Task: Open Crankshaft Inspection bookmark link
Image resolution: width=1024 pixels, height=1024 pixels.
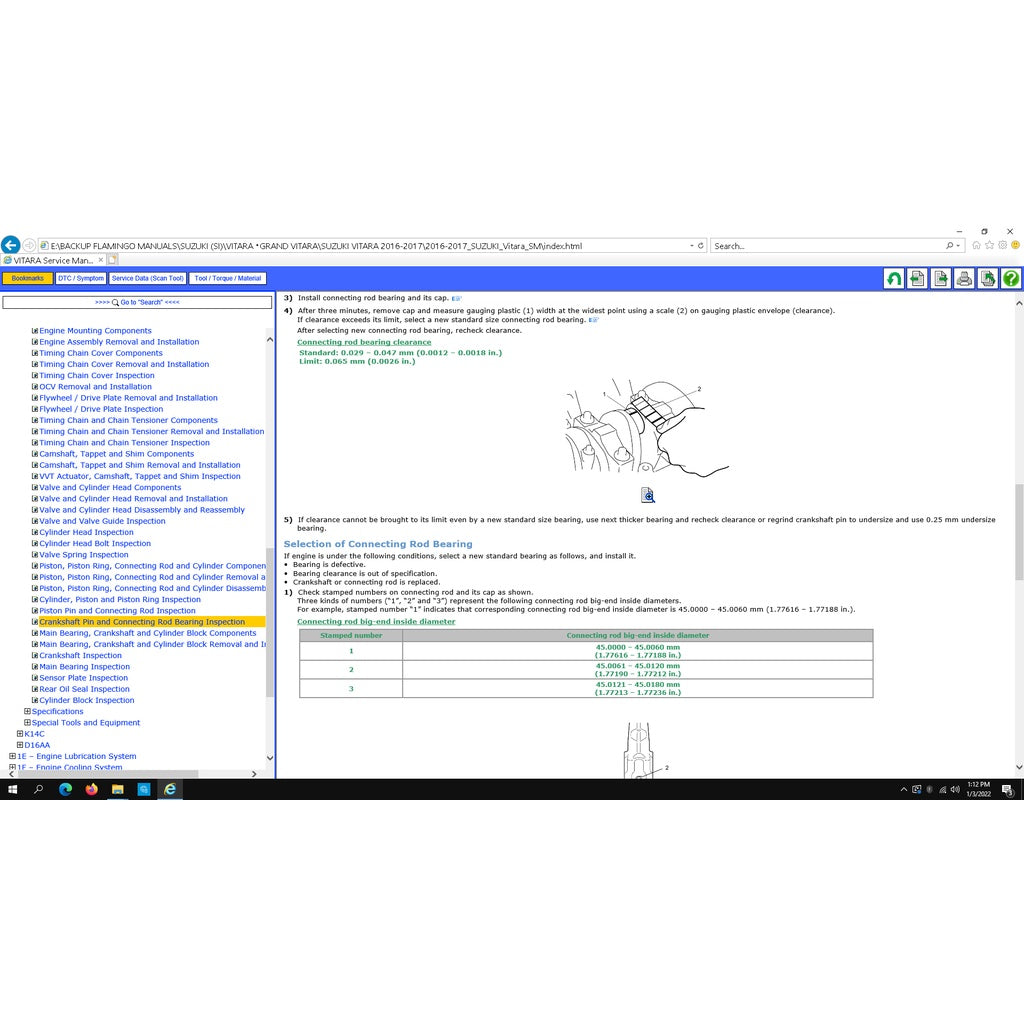Action: tap(80, 656)
